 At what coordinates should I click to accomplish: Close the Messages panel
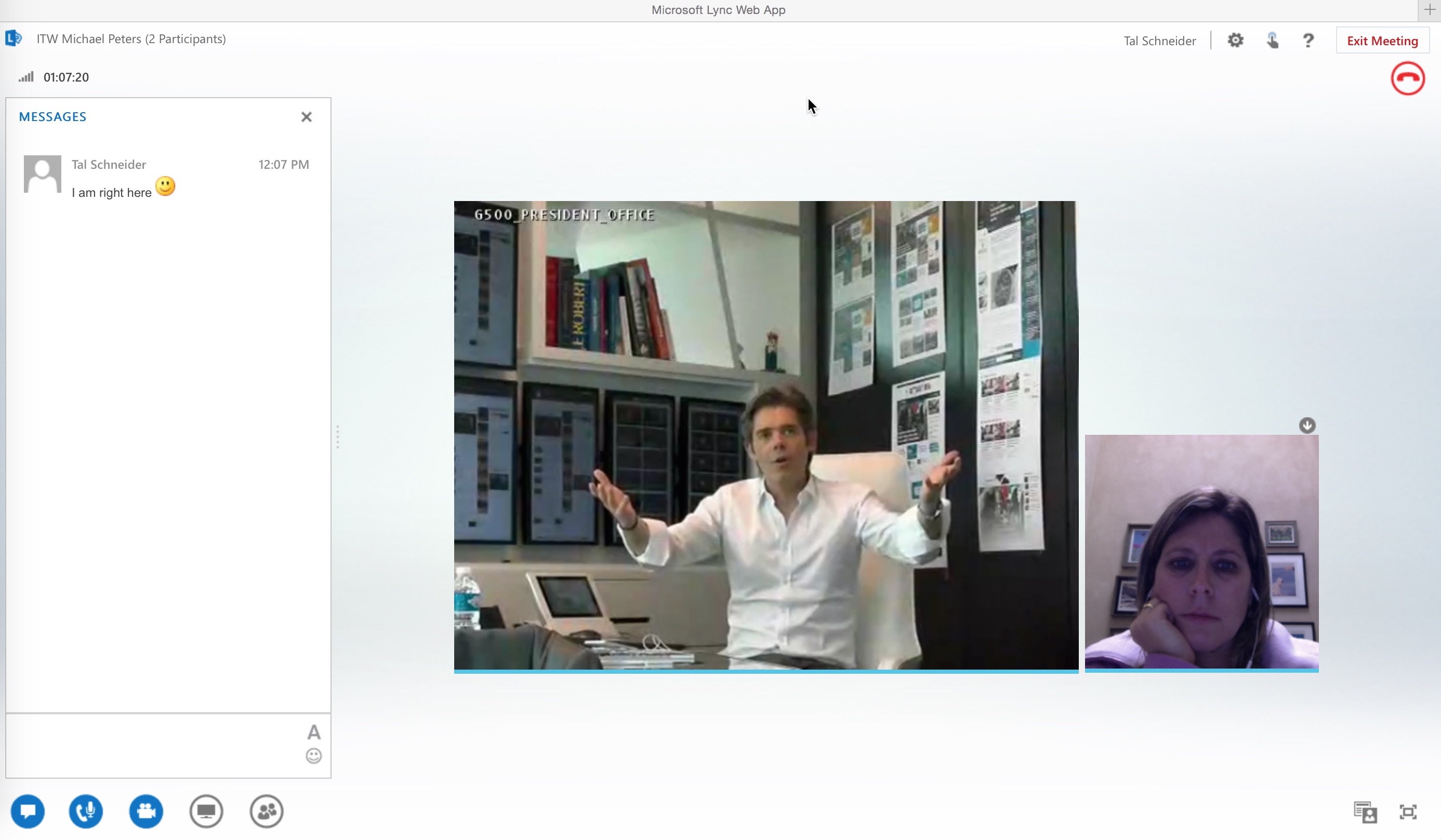pyautogui.click(x=307, y=117)
